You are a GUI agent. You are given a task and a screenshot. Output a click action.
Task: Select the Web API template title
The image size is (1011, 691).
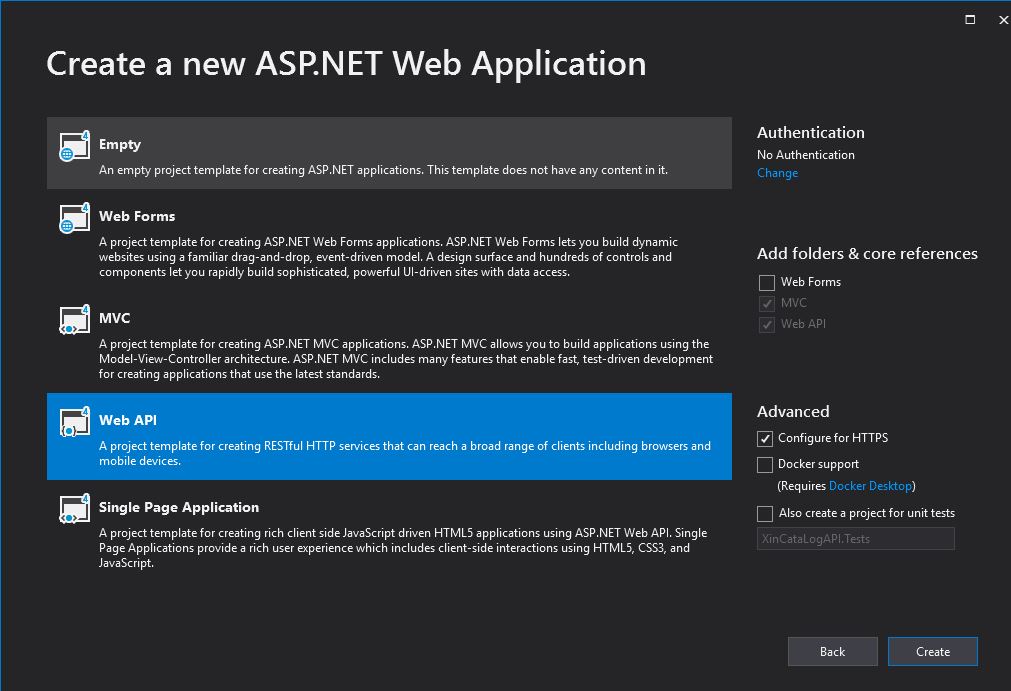[x=128, y=420]
